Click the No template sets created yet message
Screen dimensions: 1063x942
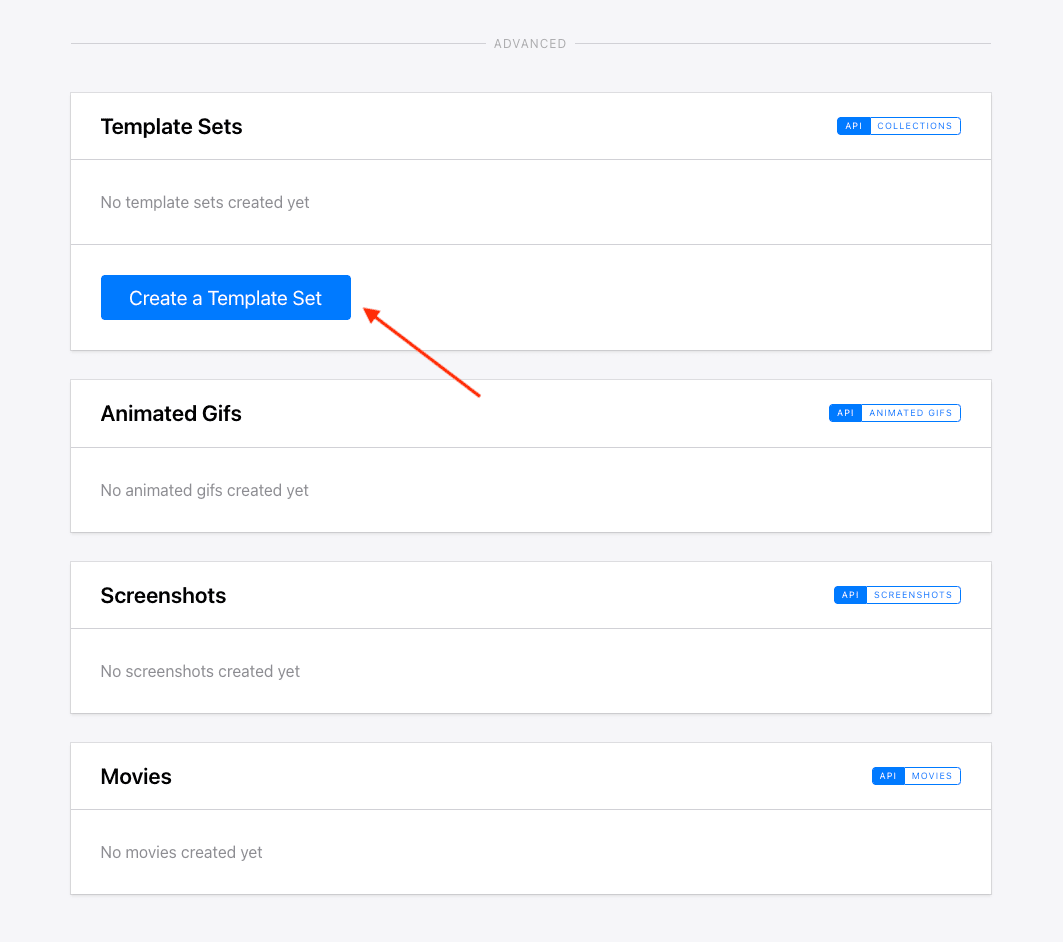(204, 202)
